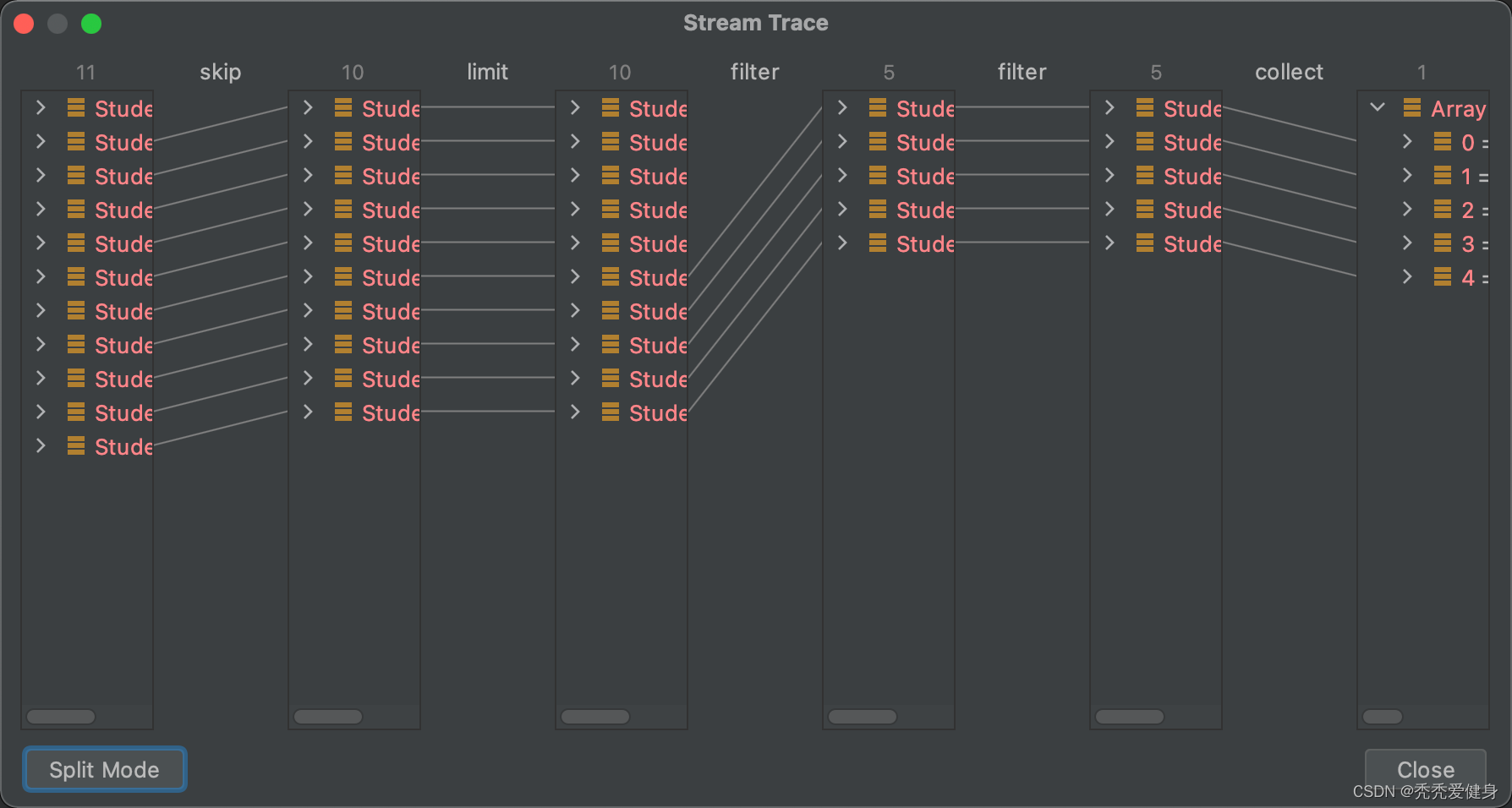Expand the first Student in the source column
Screen dimensions: 1512x808
41,108
